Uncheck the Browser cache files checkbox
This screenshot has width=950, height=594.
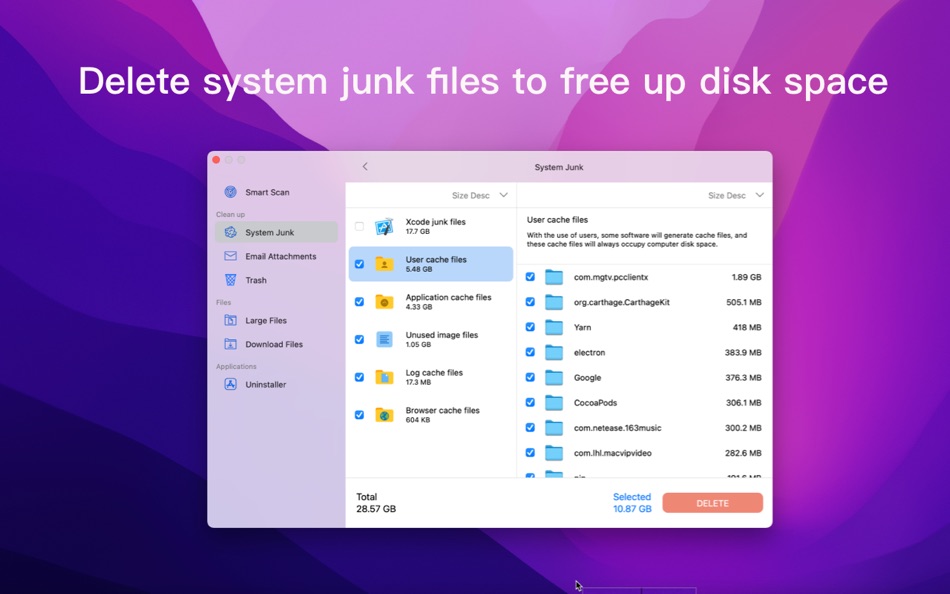[x=359, y=415]
